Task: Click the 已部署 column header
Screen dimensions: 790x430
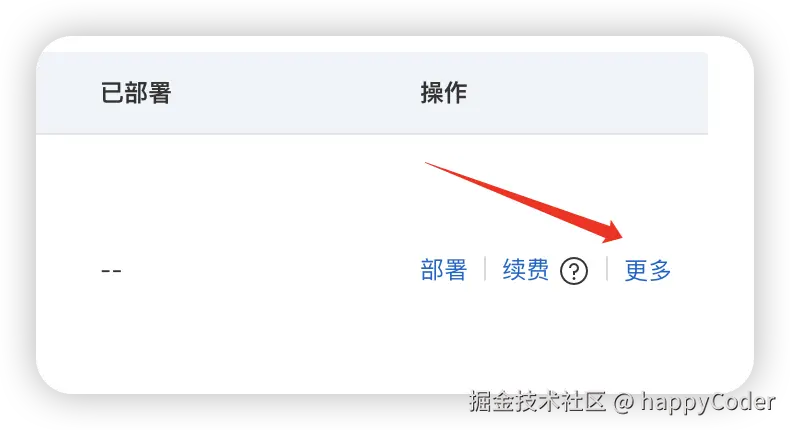Action: coord(136,93)
